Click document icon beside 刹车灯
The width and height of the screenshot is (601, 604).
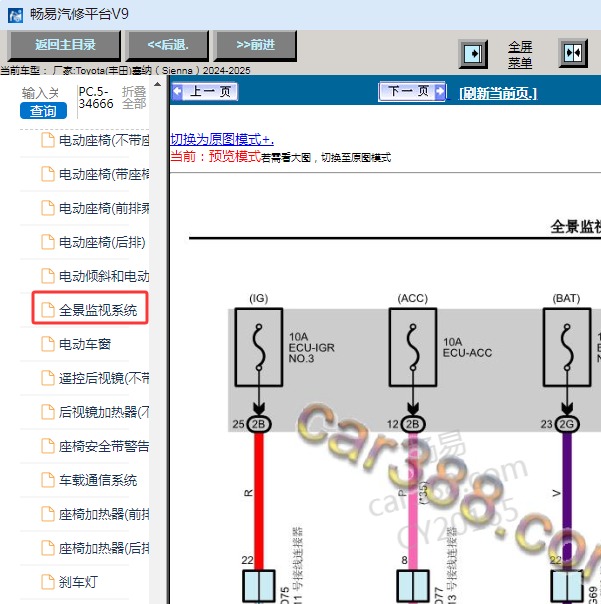click(x=48, y=582)
